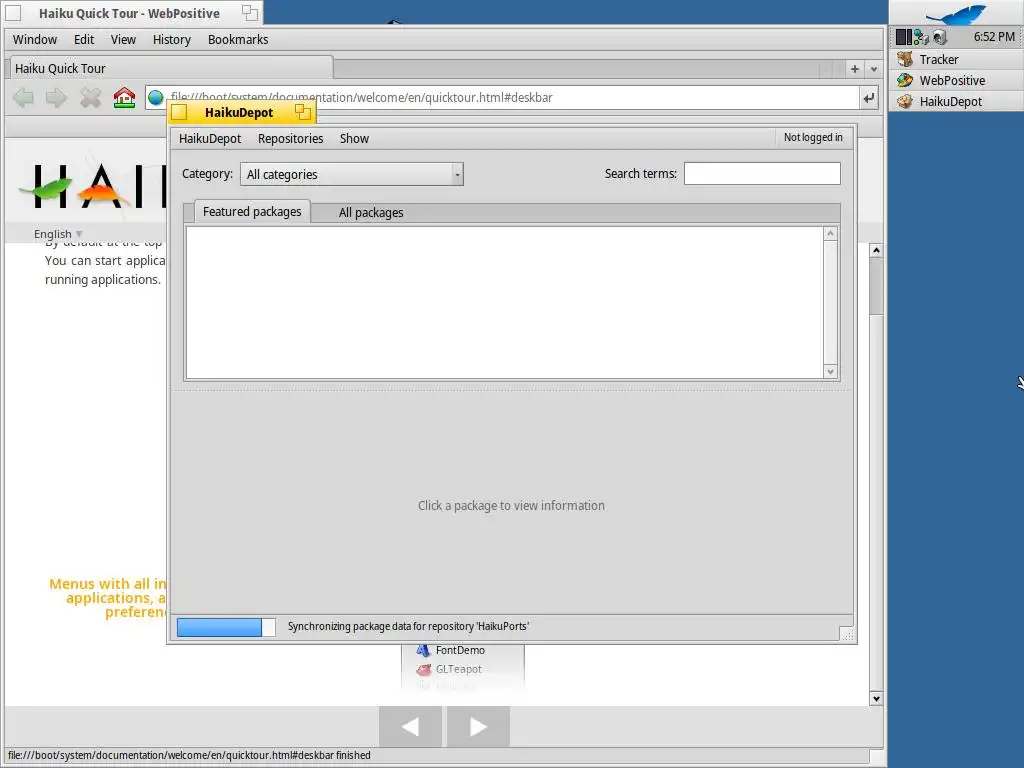Click the web page scroll up arrow
1024x768 pixels.
point(876,251)
